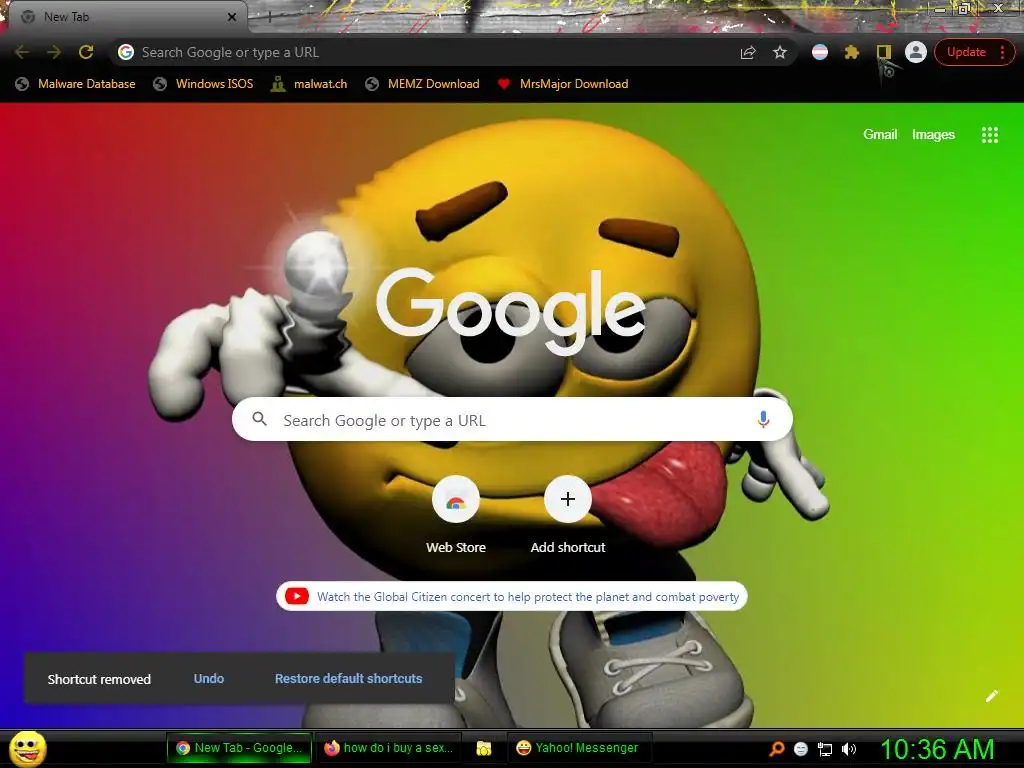The height and width of the screenshot is (768, 1024).
Task: Switch to Yahoo! Messenger taskbar item
Action: coord(577,748)
